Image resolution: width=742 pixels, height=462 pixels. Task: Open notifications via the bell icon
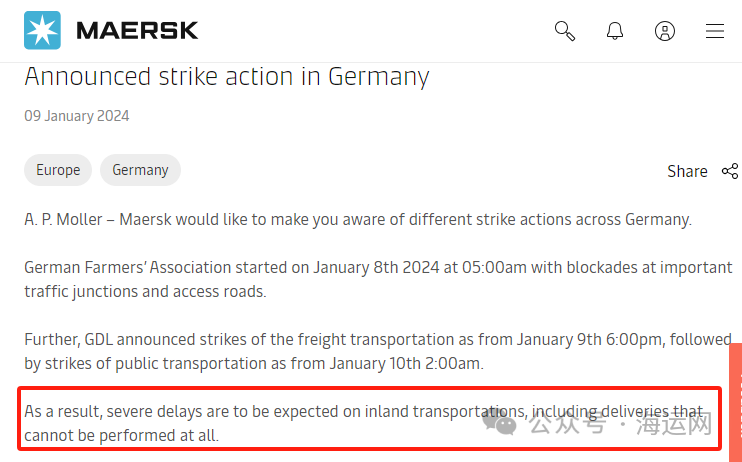click(x=615, y=31)
